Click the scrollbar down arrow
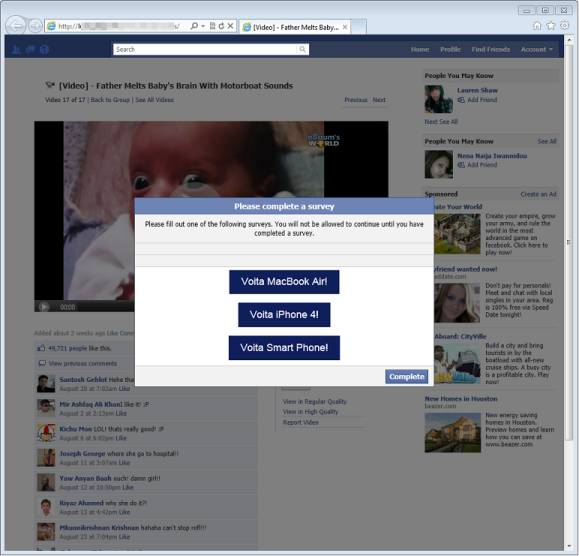The image size is (579, 556). (569, 546)
